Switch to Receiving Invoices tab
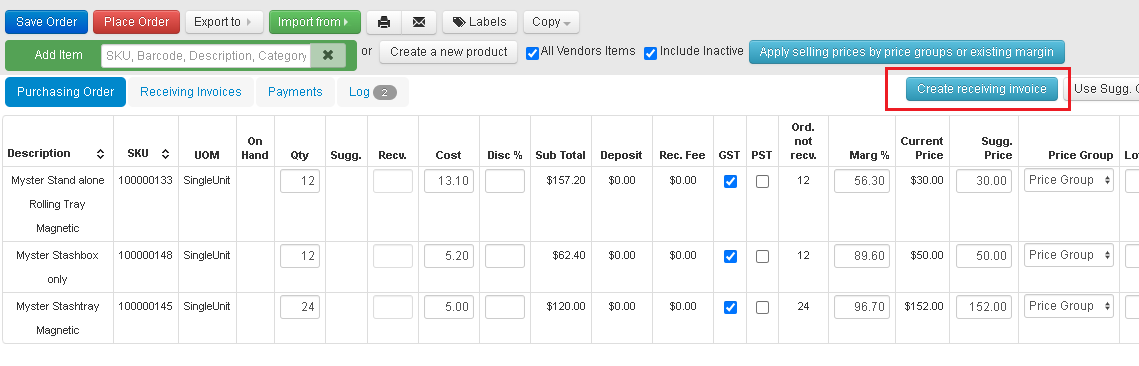 point(190,92)
